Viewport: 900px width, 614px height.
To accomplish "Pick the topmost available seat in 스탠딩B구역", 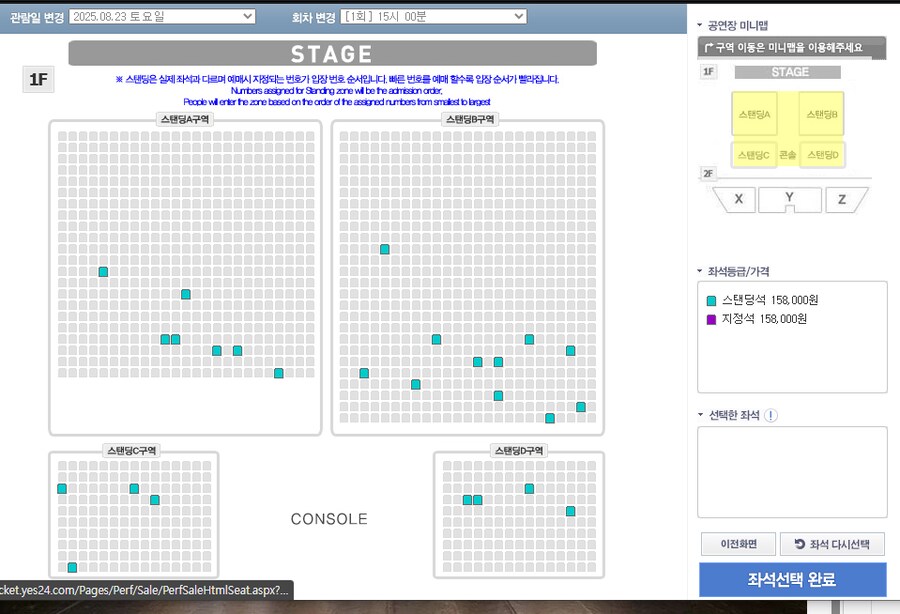I will (384, 249).
